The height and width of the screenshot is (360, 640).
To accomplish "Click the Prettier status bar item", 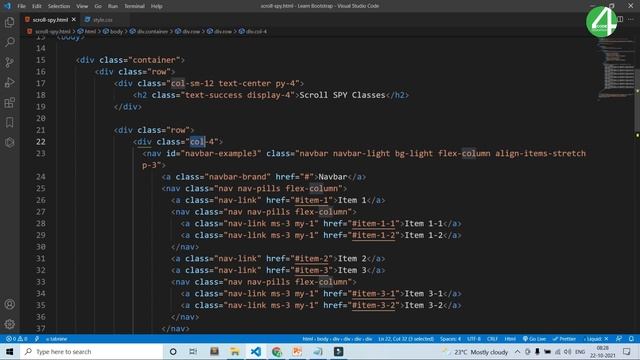I will 564,339.
